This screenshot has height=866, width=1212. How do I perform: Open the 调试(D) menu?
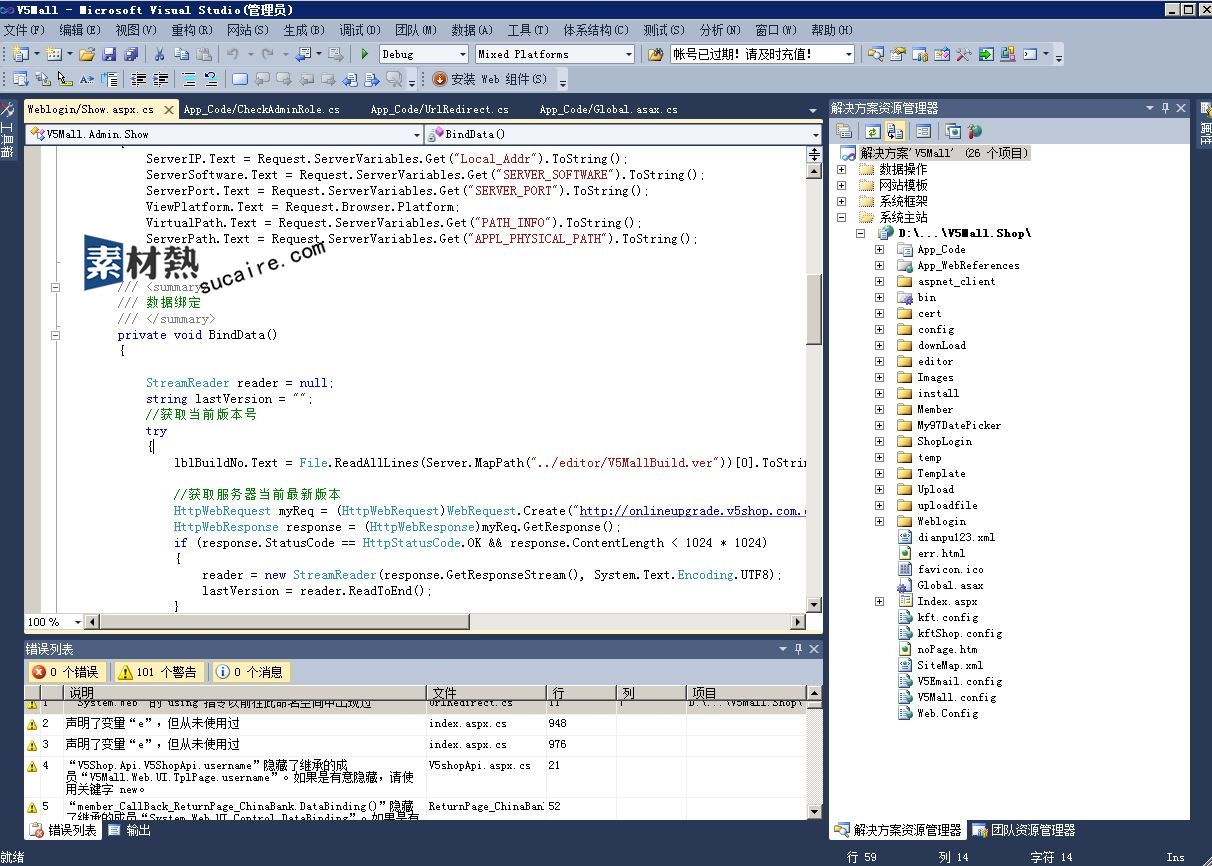click(358, 30)
